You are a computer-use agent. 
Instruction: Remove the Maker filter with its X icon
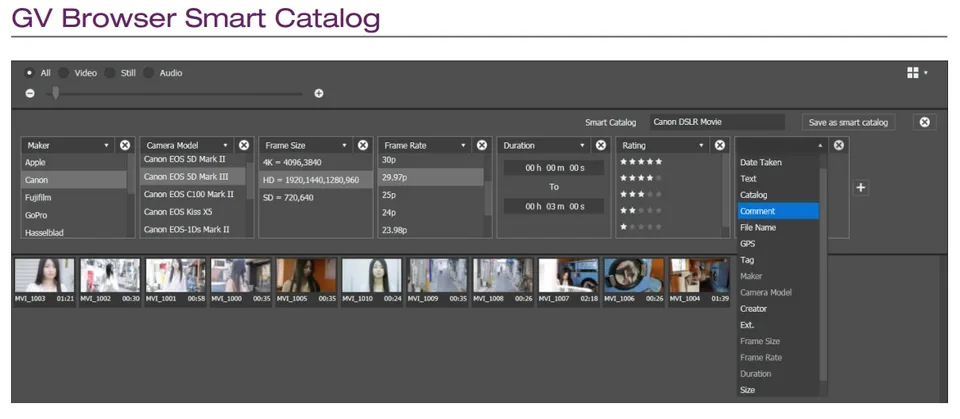tap(125, 145)
